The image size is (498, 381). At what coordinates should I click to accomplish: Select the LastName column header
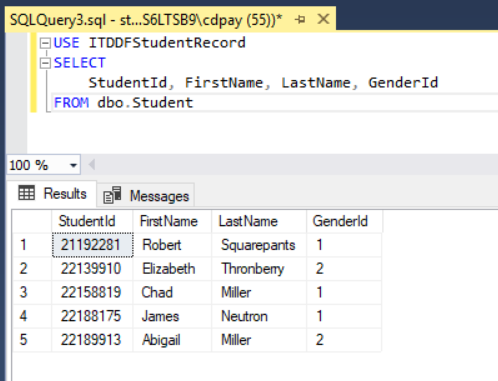[x=259, y=221]
